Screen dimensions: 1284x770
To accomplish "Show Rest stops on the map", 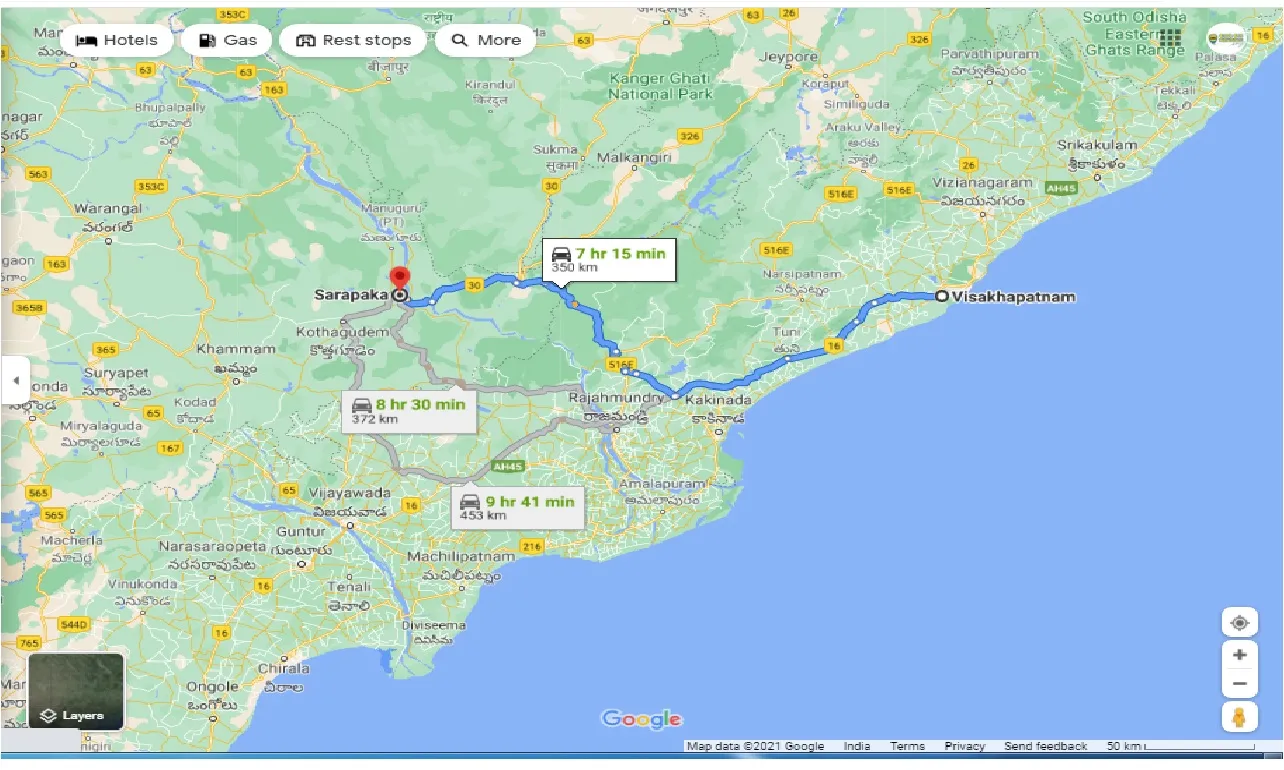I will [354, 40].
